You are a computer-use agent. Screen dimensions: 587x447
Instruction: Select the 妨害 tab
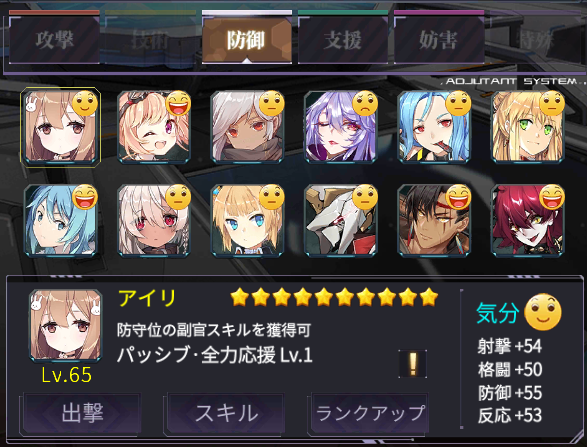[x=438, y=39]
